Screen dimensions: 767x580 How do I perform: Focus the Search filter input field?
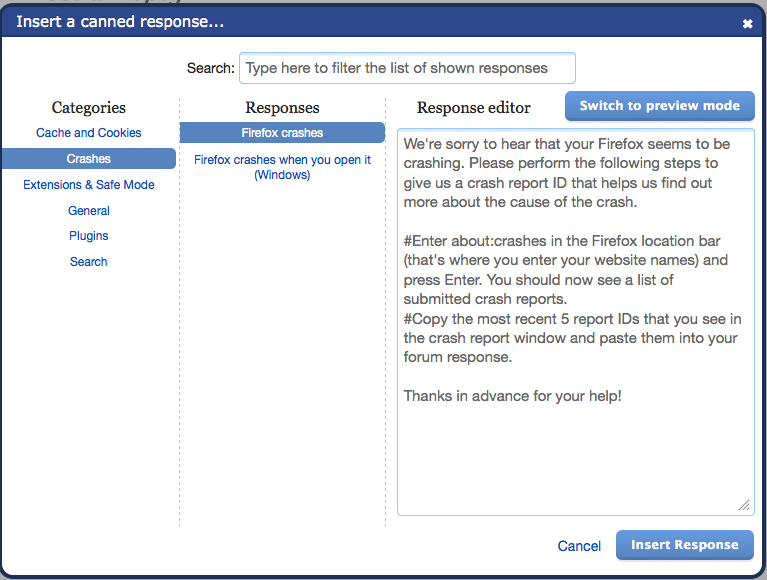click(407, 68)
